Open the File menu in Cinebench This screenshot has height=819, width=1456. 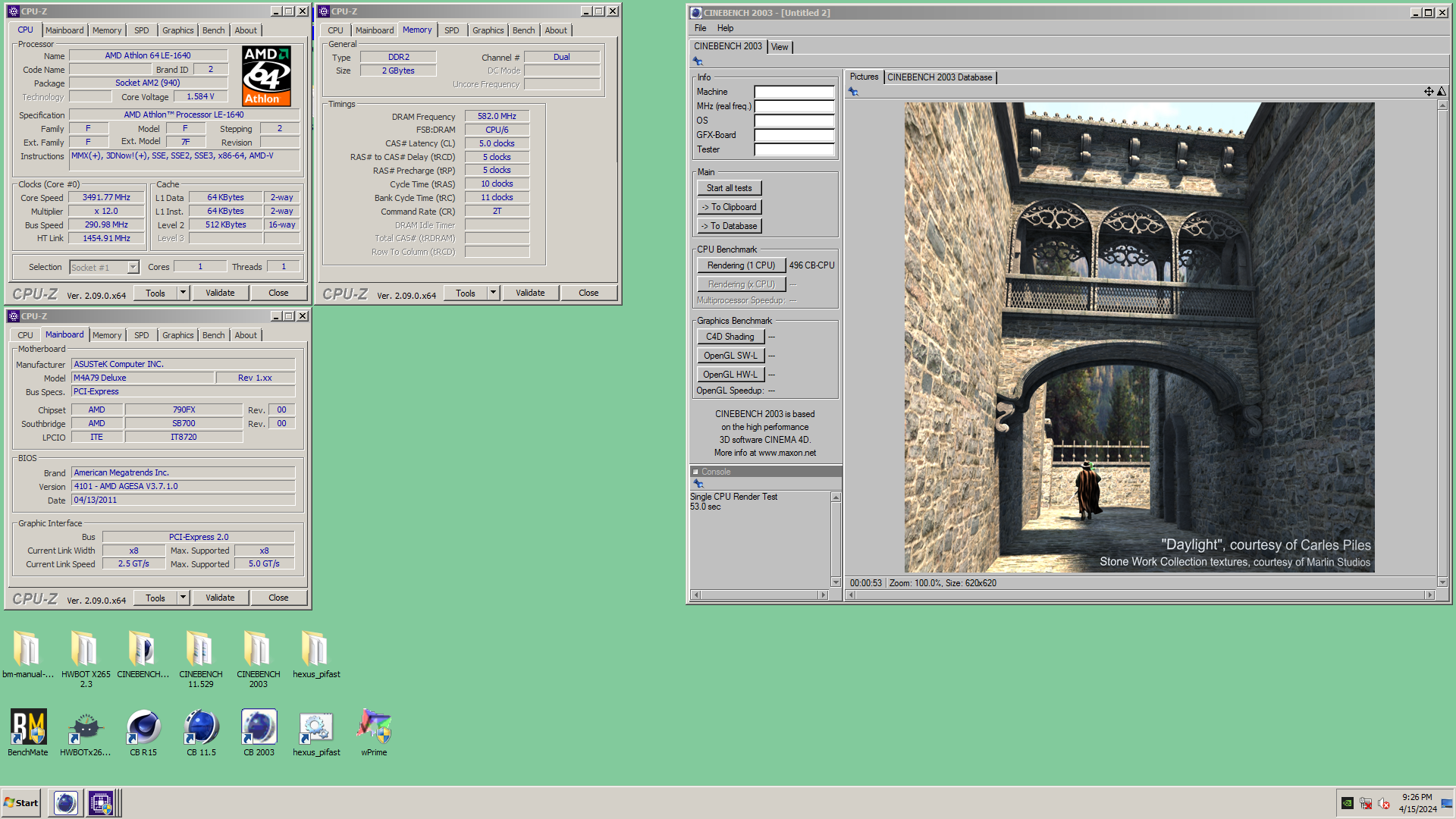(700, 28)
